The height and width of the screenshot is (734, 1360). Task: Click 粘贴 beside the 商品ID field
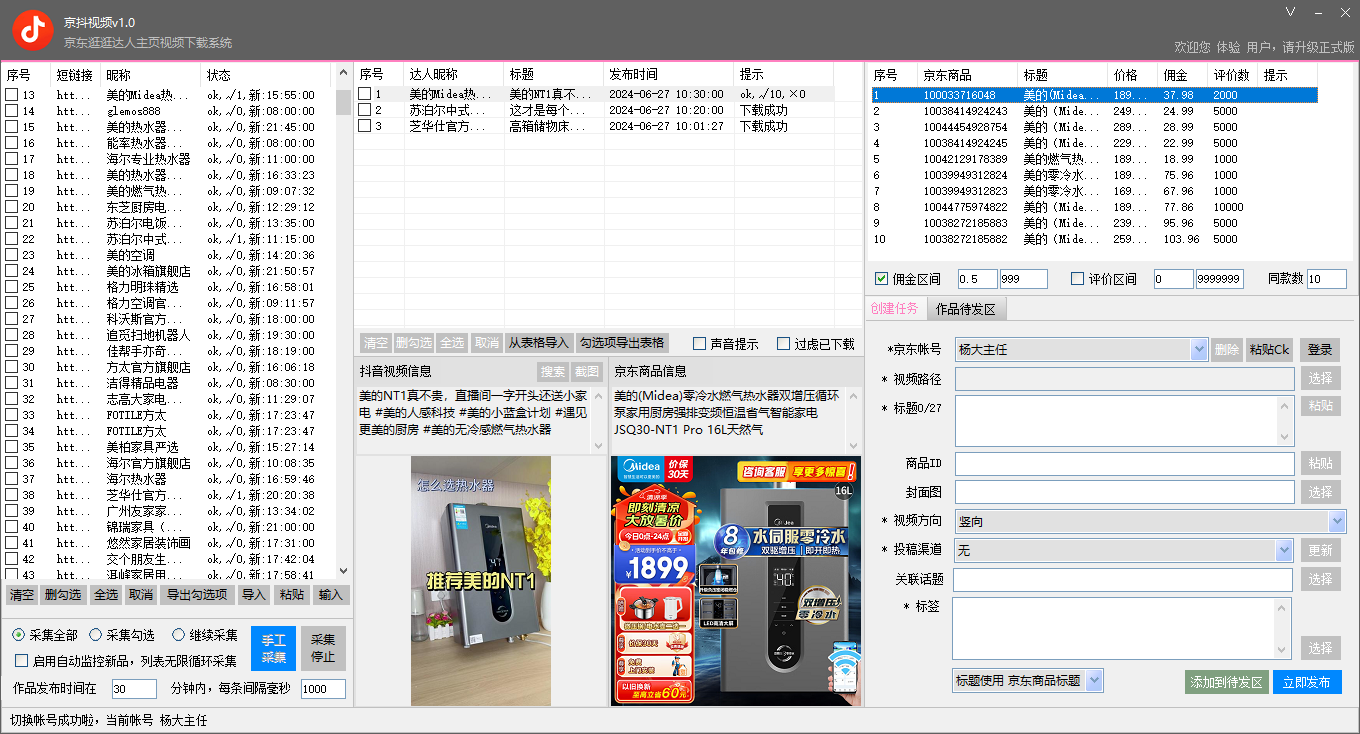[1320, 463]
